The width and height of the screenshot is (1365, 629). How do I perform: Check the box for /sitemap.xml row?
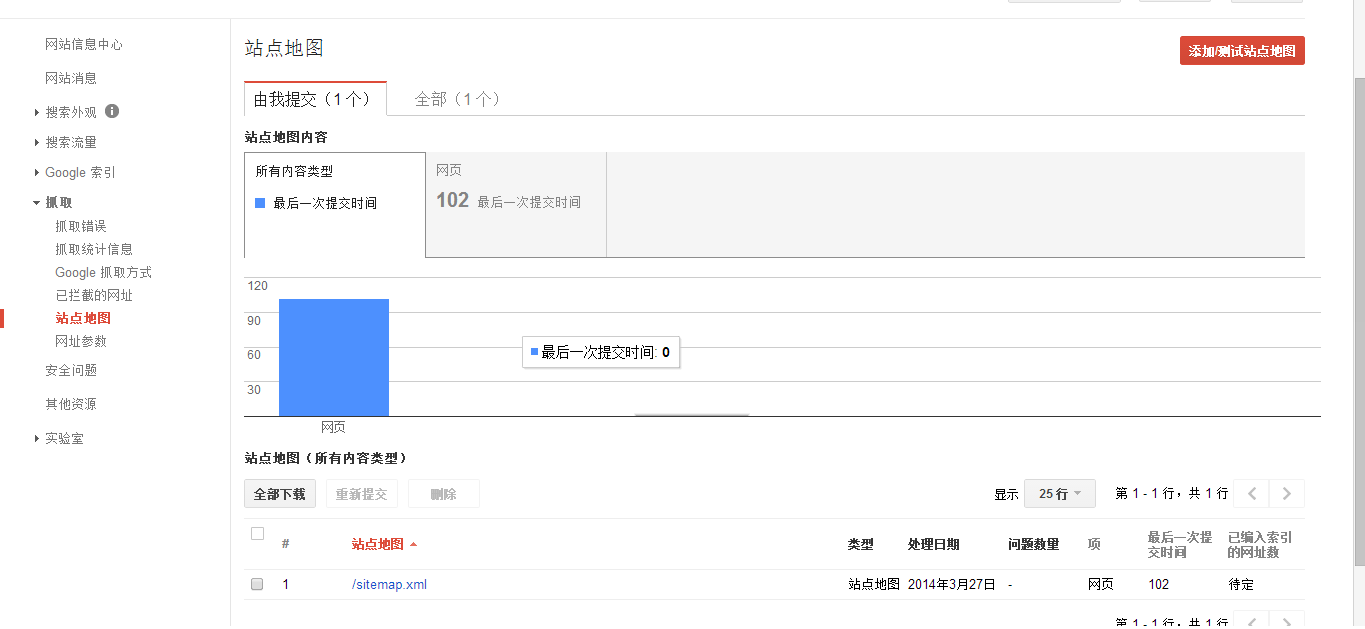[x=257, y=584]
